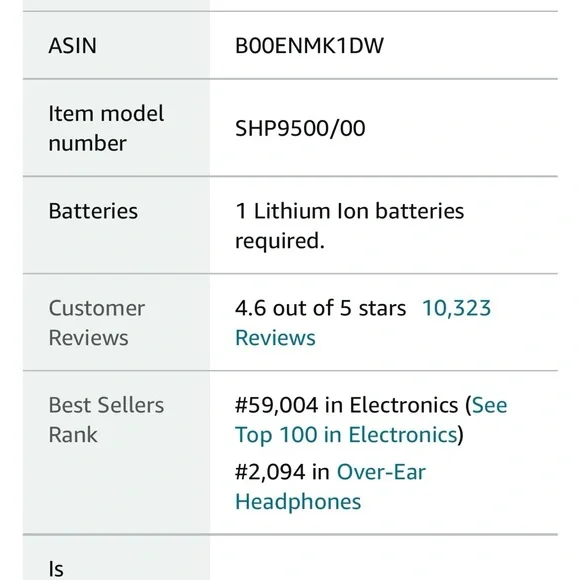Screen dimensions: 580x580
Task: Click the empty value cell beside Is
Action: tap(384, 558)
